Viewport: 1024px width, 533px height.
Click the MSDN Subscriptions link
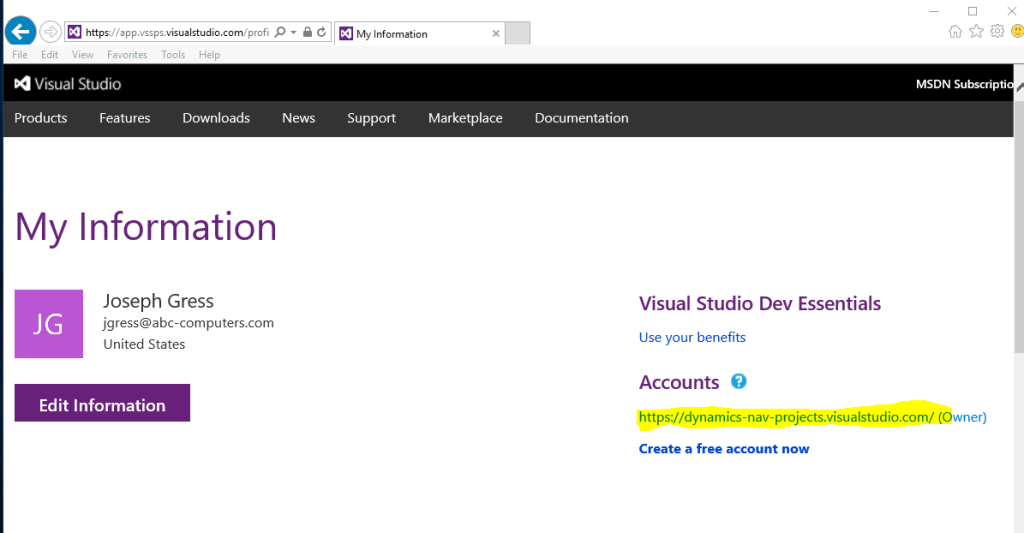click(965, 84)
